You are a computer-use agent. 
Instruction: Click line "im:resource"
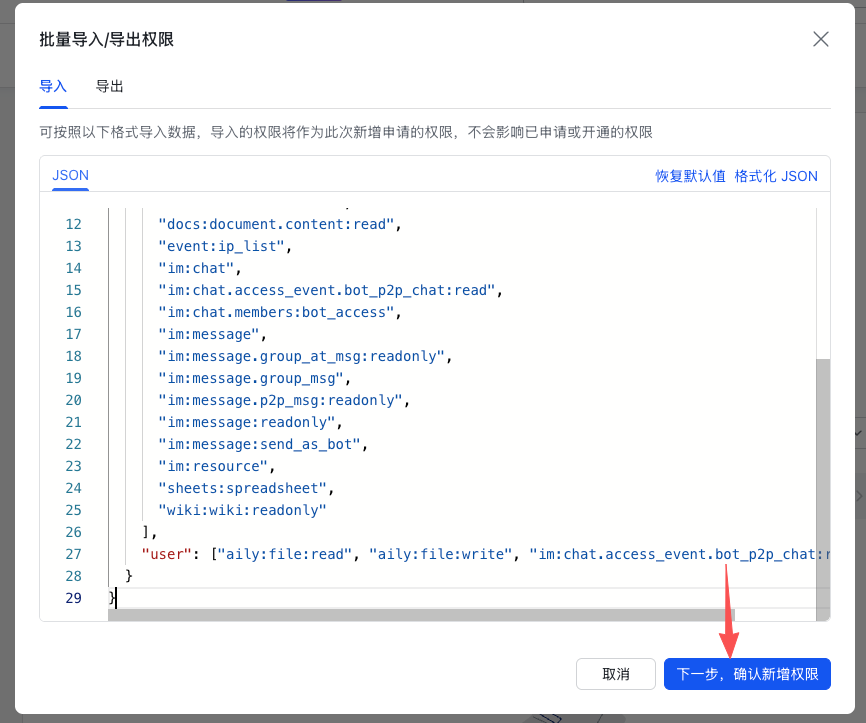coord(216,467)
